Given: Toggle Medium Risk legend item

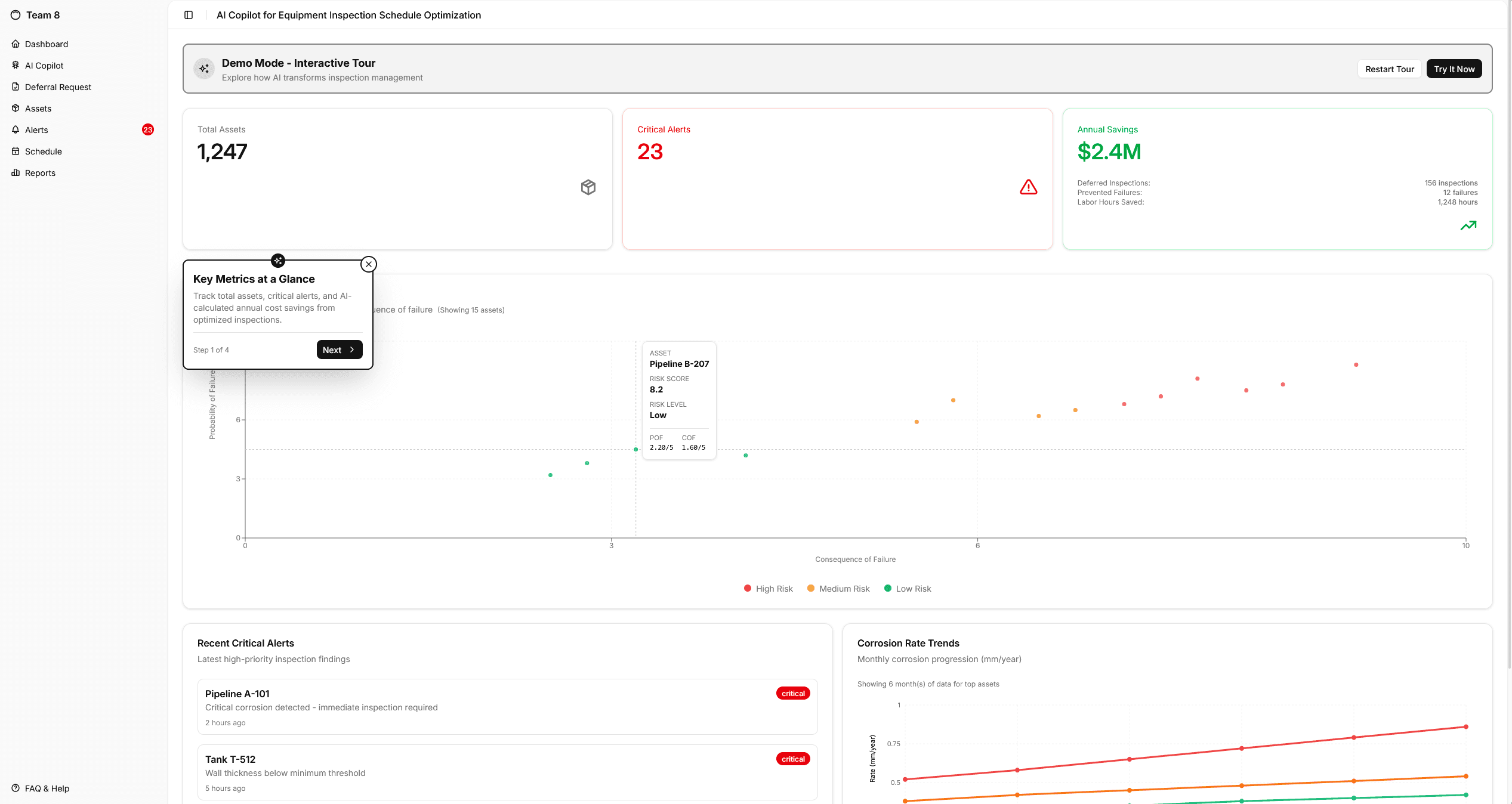Looking at the screenshot, I should click(x=838, y=589).
